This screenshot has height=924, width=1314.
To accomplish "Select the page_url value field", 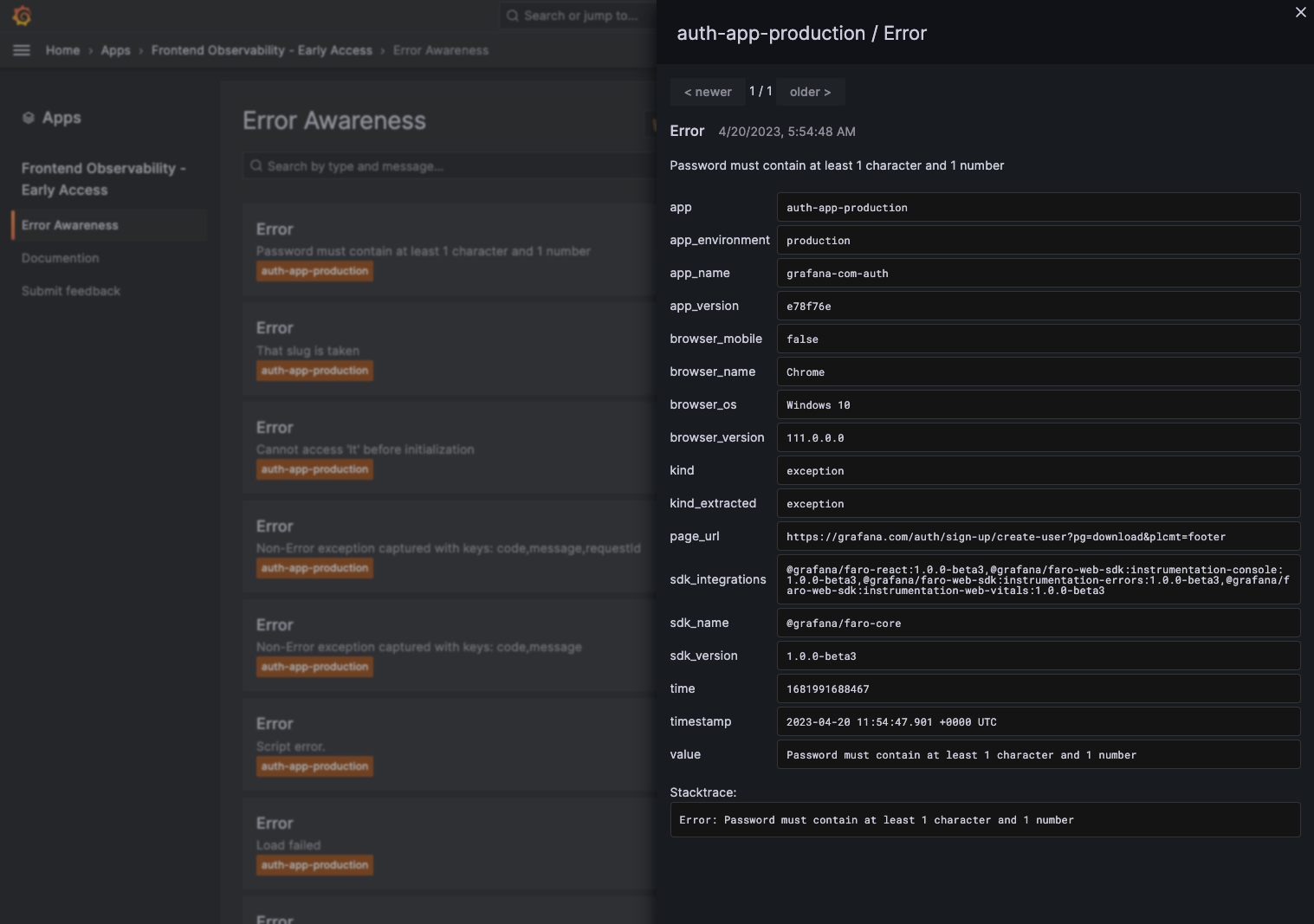I will pyautogui.click(x=1038, y=537).
